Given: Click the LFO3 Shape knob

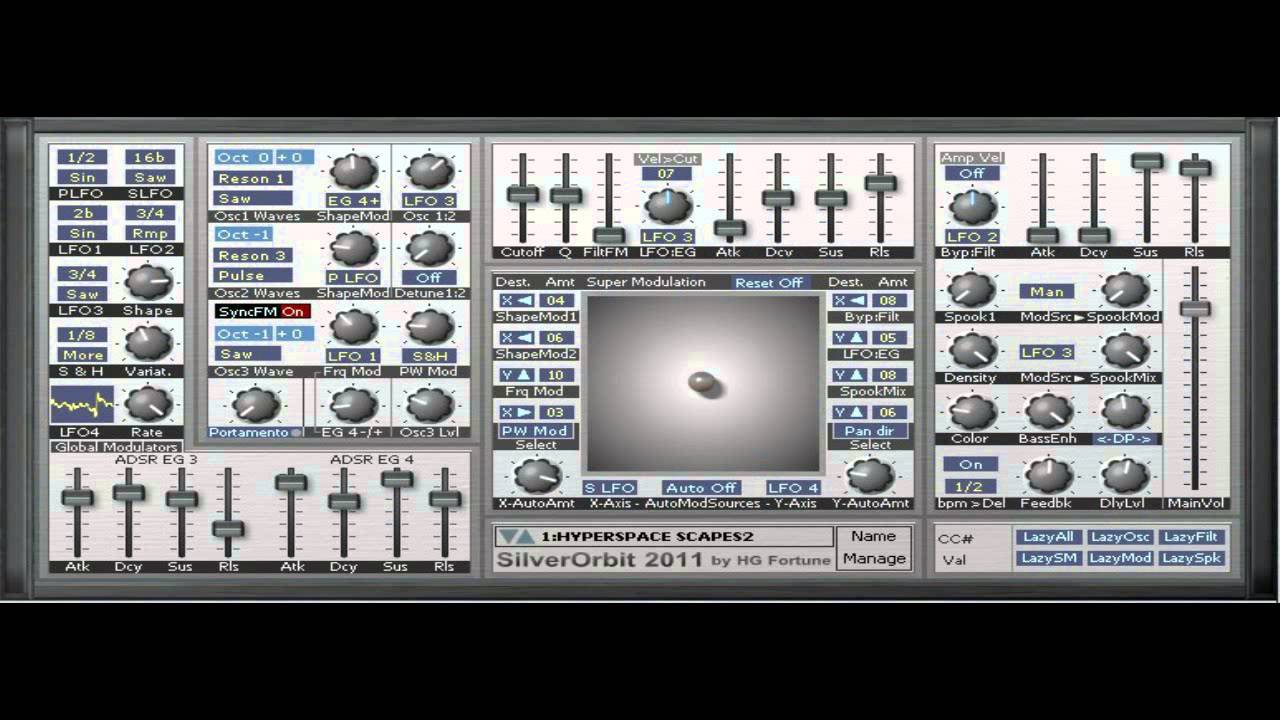Looking at the screenshot, I should coord(147,283).
